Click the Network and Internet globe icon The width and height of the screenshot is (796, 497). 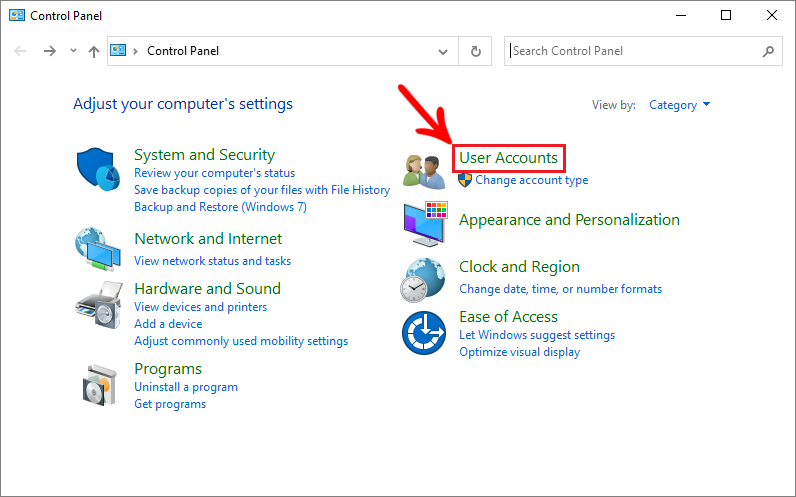(x=98, y=249)
